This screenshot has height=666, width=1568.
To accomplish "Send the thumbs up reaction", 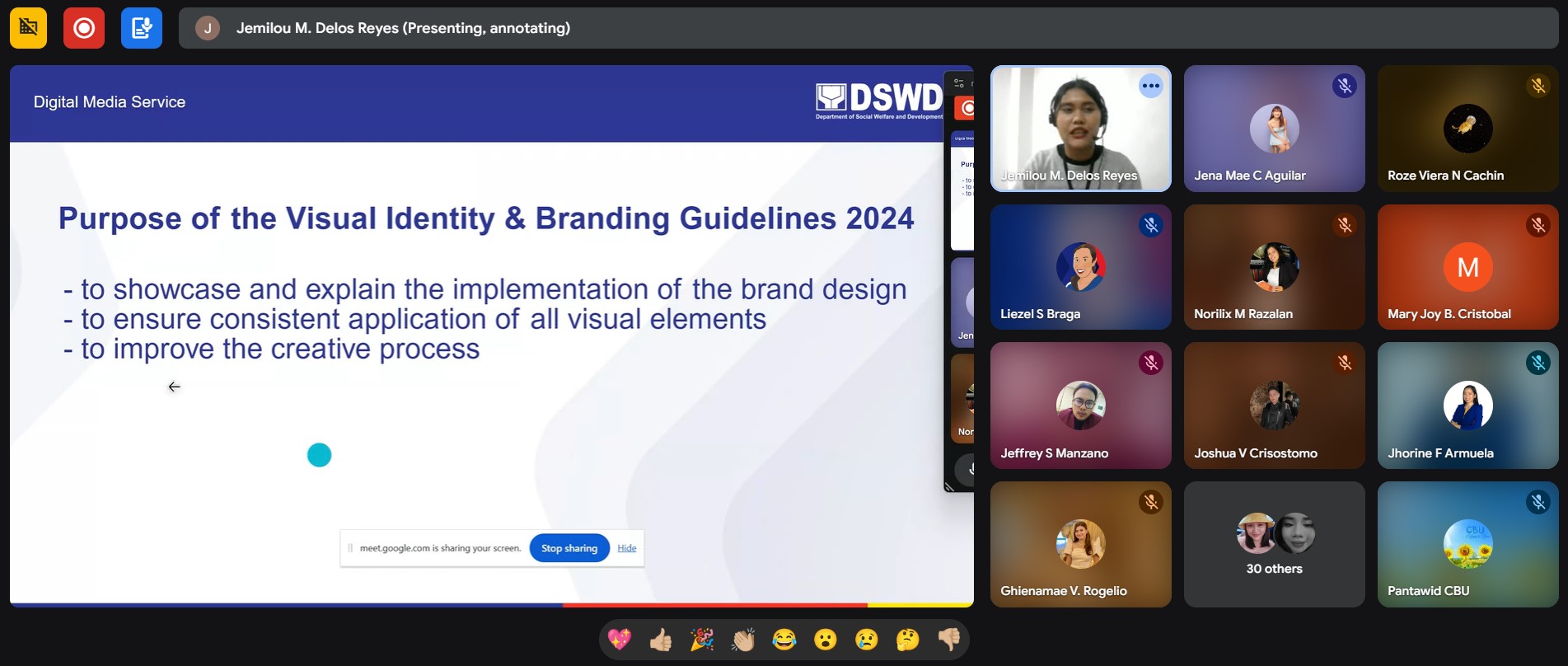I will 661,640.
